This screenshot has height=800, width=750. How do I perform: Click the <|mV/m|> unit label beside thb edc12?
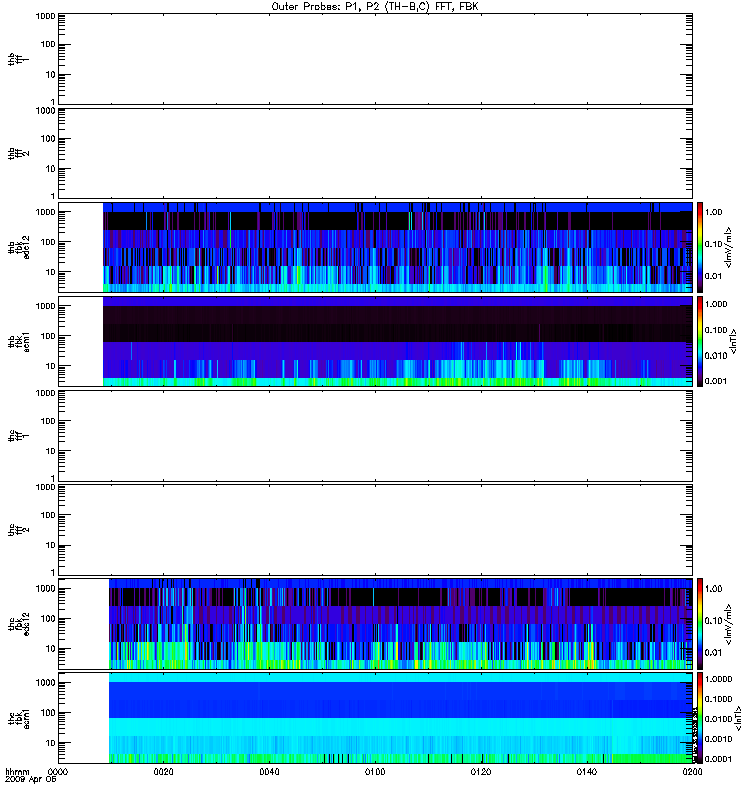[729, 247]
